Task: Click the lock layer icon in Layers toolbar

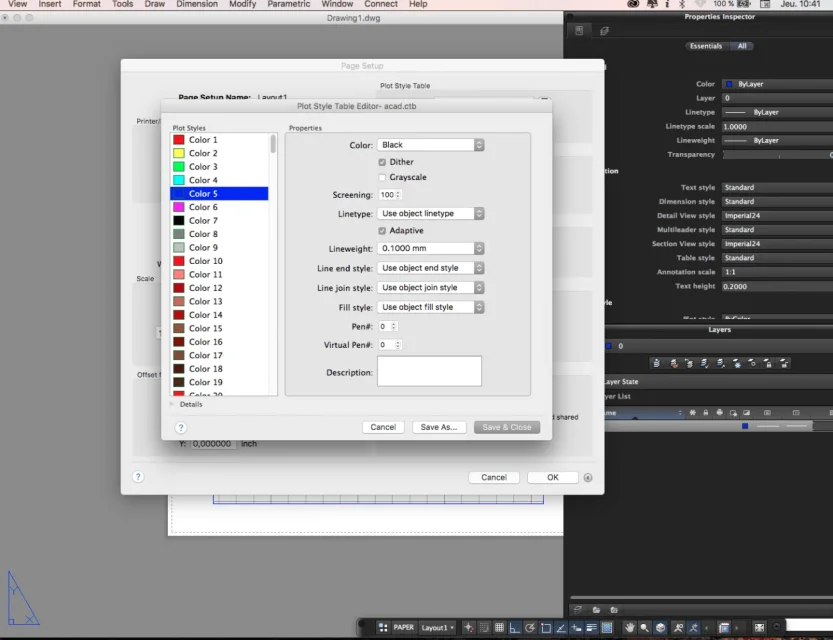Action: (x=706, y=412)
